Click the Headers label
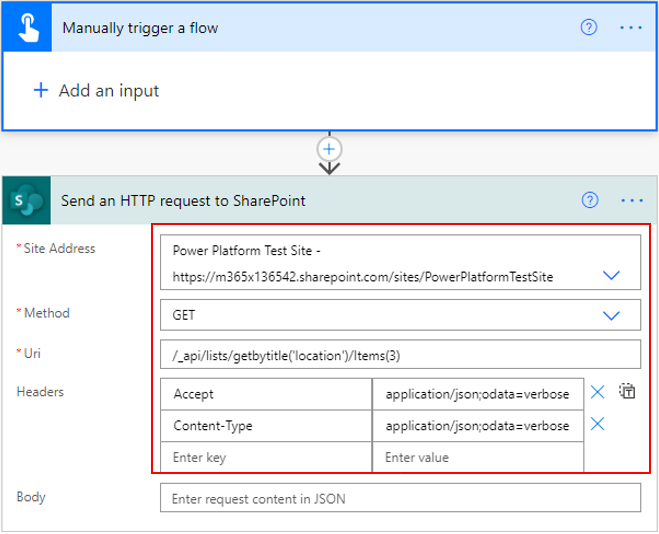The height and width of the screenshot is (534, 659). [x=40, y=392]
